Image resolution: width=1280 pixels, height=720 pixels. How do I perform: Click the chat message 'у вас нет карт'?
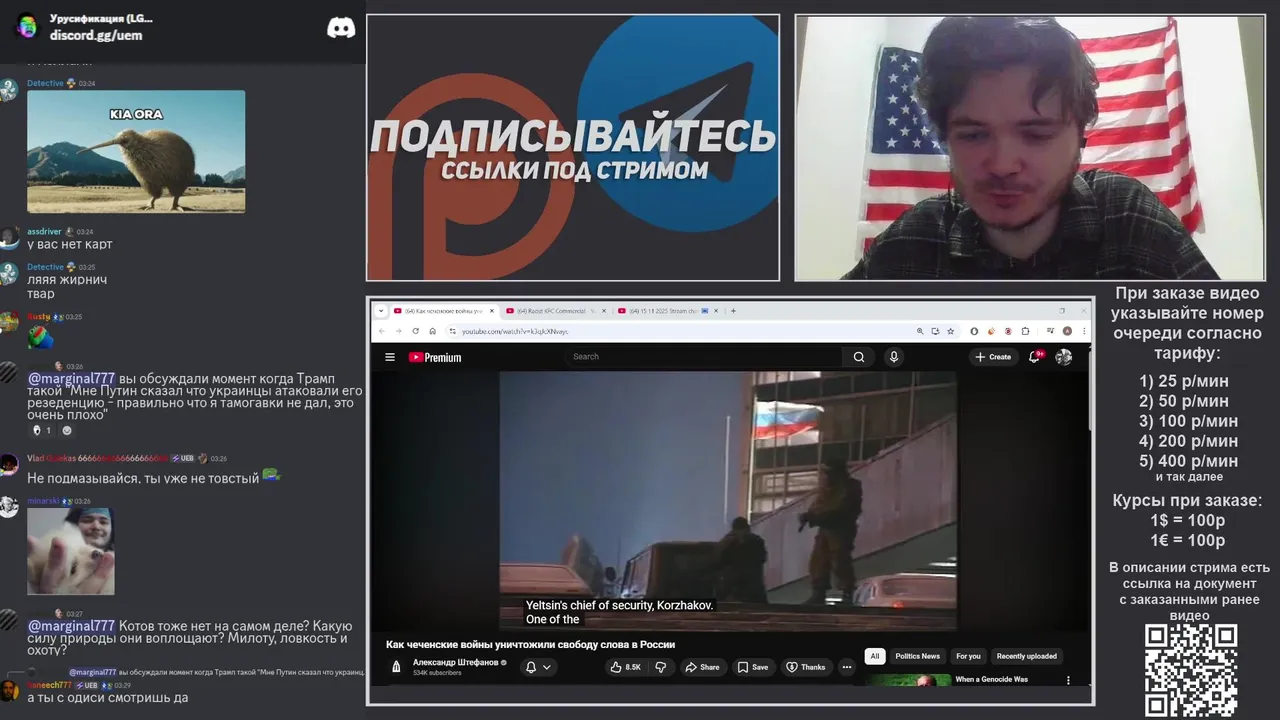click(x=70, y=244)
